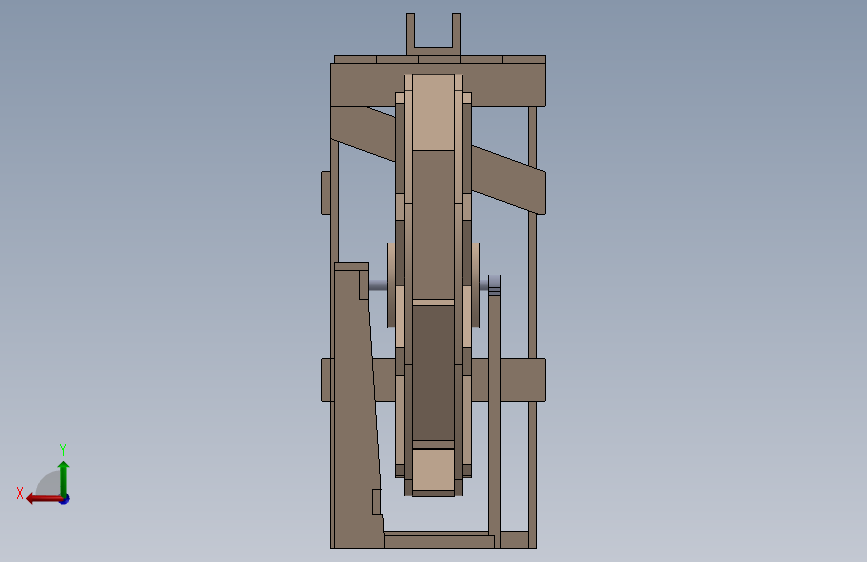The width and height of the screenshot is (867, 562).
Task: Click the blue Z axis dot of the triad
Action: point(65,499)
